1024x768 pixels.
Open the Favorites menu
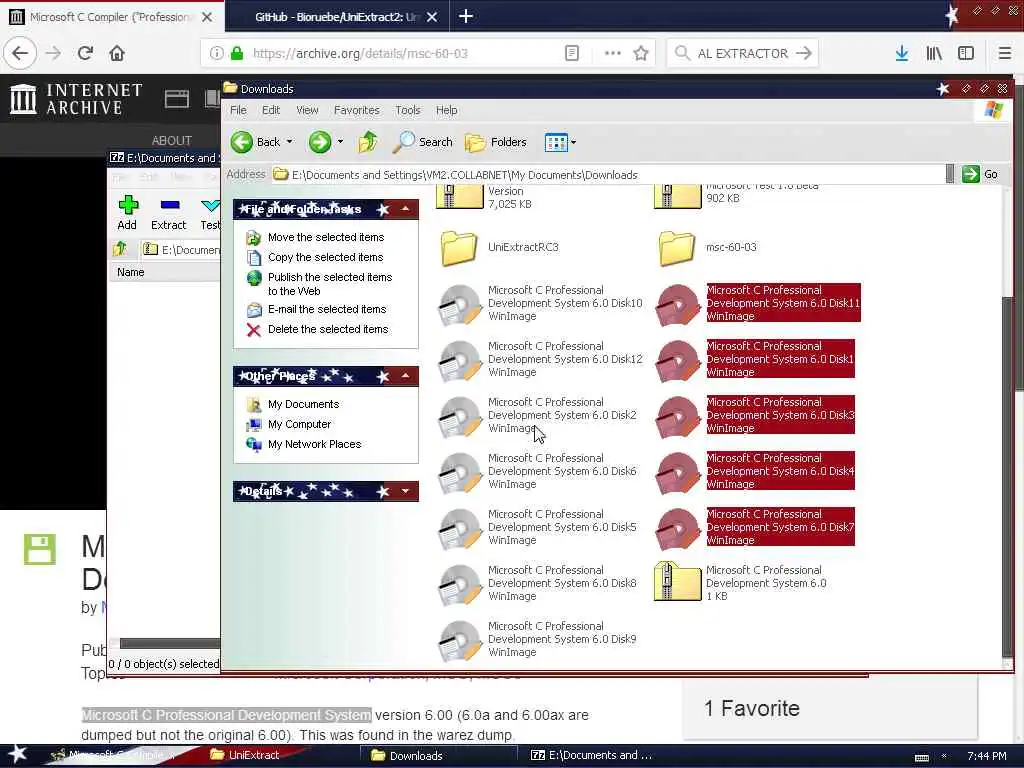[356, 110]
